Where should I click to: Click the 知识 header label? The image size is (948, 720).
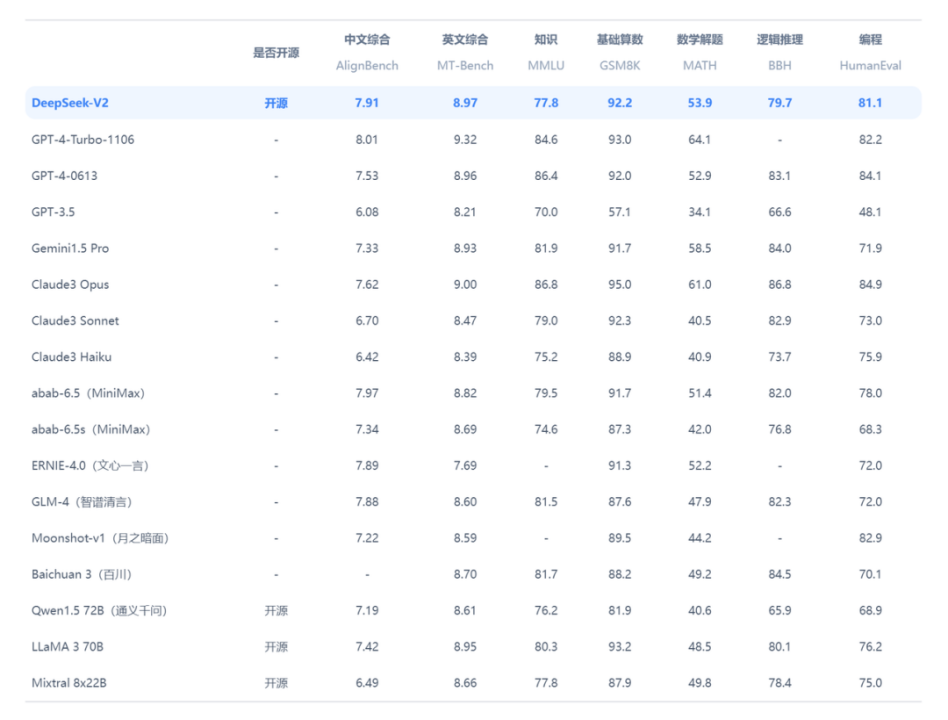[546, 39]
